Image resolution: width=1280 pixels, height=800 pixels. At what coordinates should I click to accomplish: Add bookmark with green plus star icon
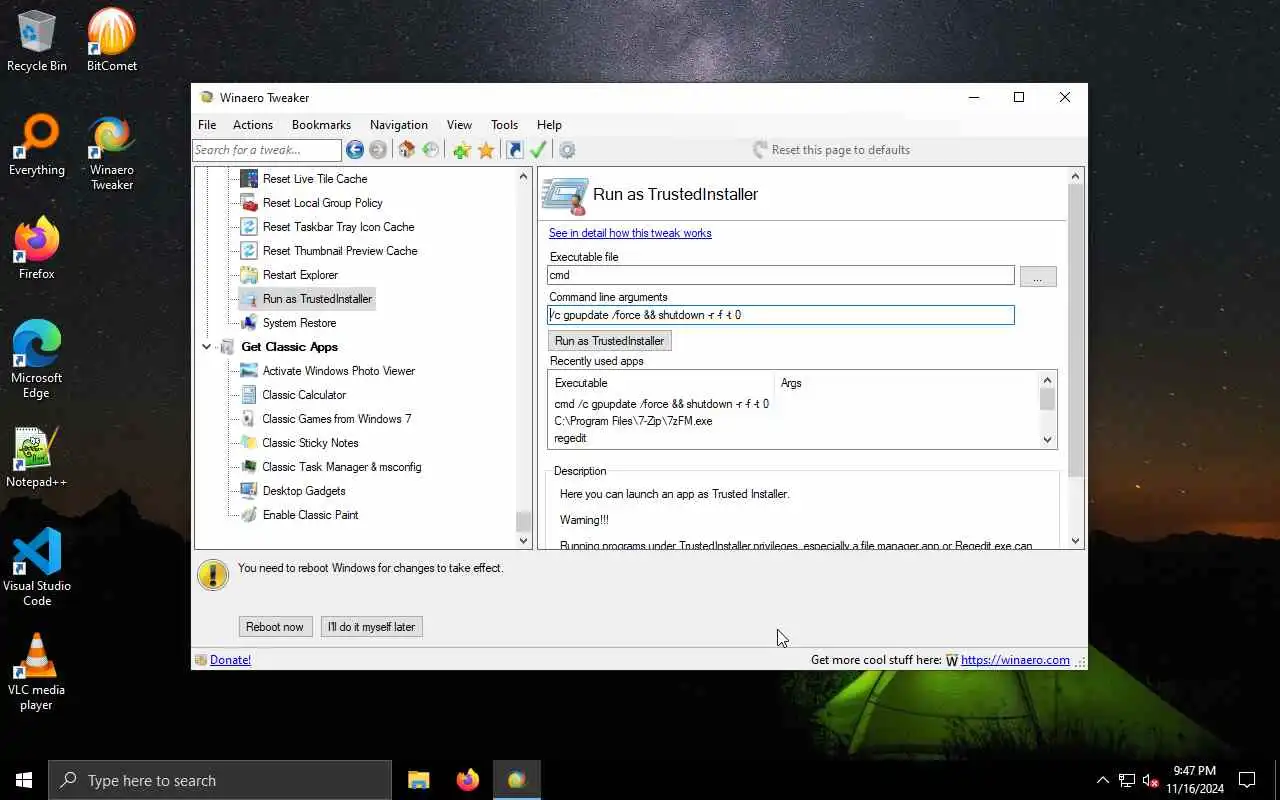(461, 150)
